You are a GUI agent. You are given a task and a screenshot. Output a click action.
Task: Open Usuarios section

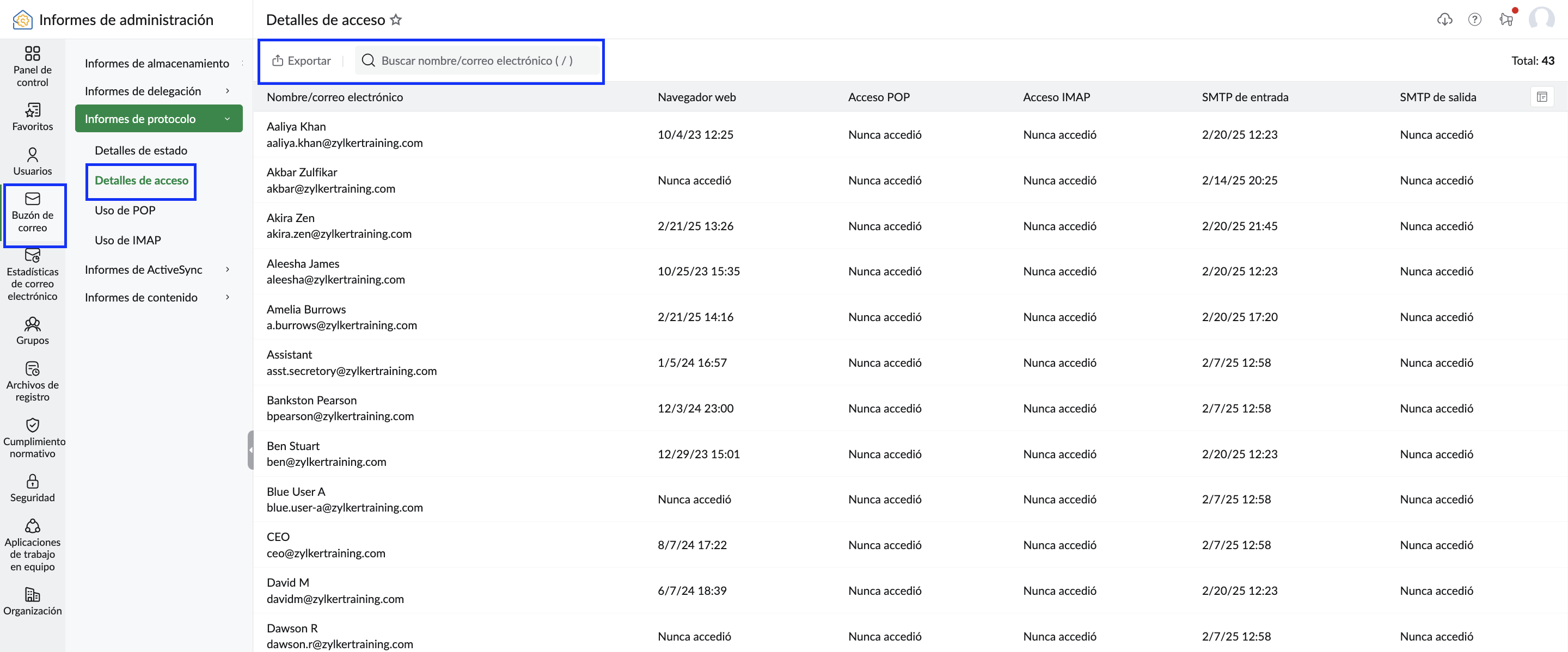click(32, 162)
